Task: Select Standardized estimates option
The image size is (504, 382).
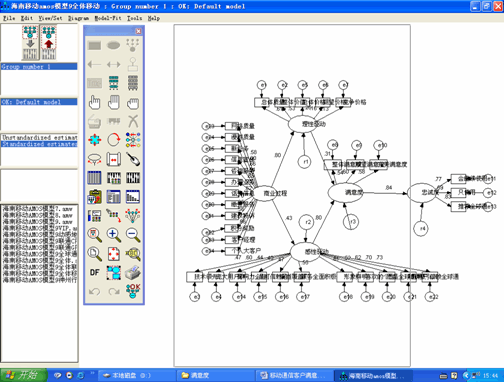Action: tap(39, 144)
